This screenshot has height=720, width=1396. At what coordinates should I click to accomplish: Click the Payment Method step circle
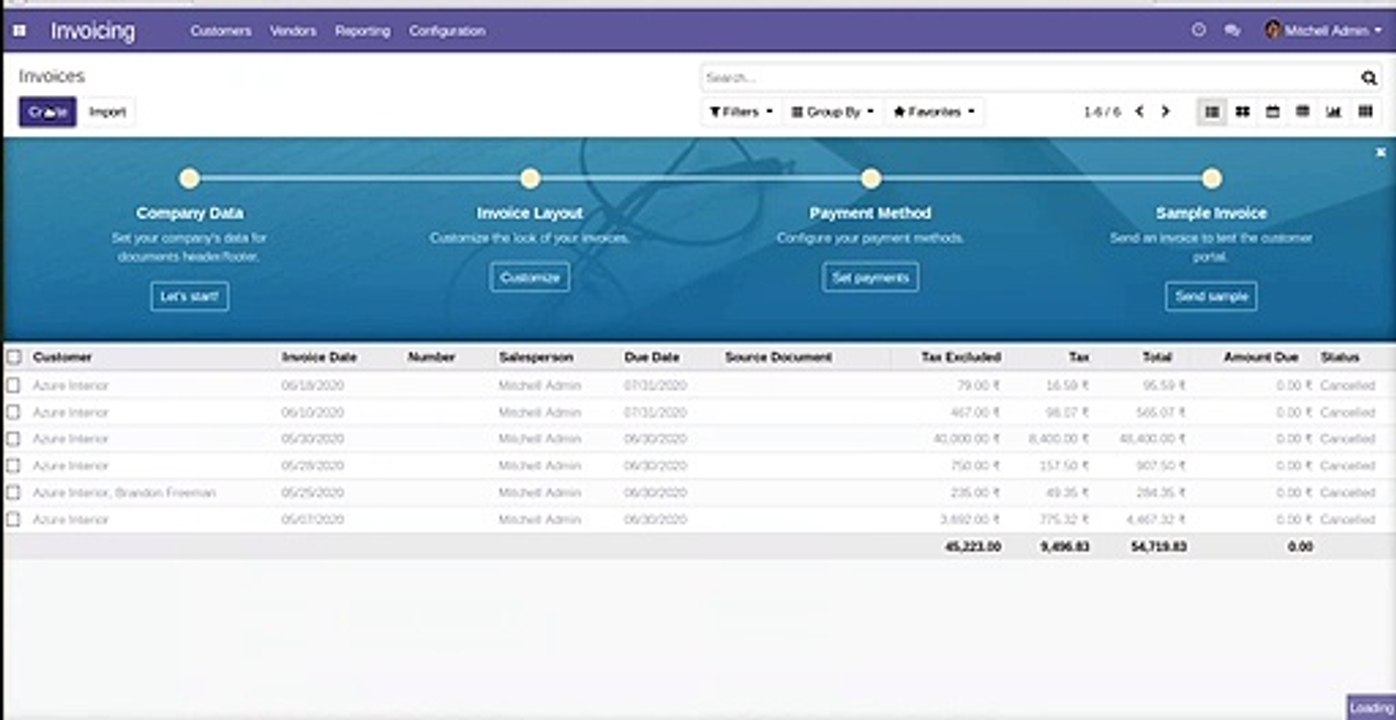(x=871, y=179)
